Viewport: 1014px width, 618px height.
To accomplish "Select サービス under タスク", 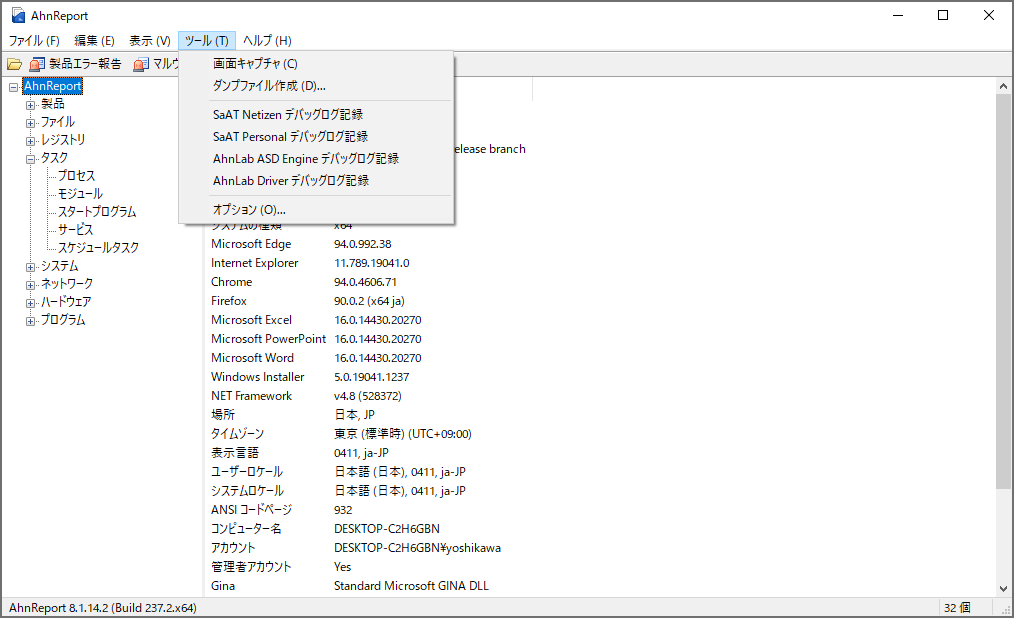I will click(76, 229).
